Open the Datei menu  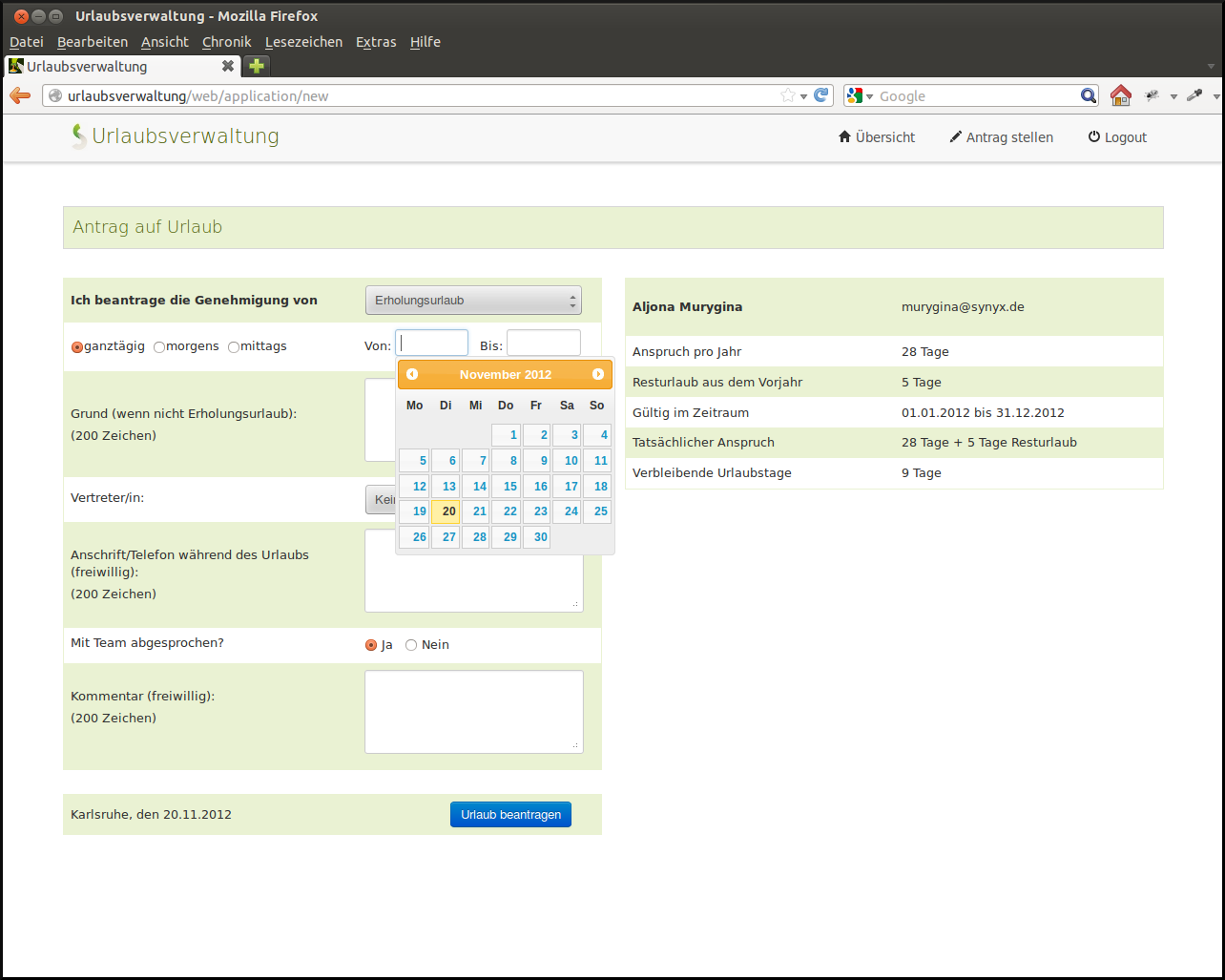tap(27, 42)
